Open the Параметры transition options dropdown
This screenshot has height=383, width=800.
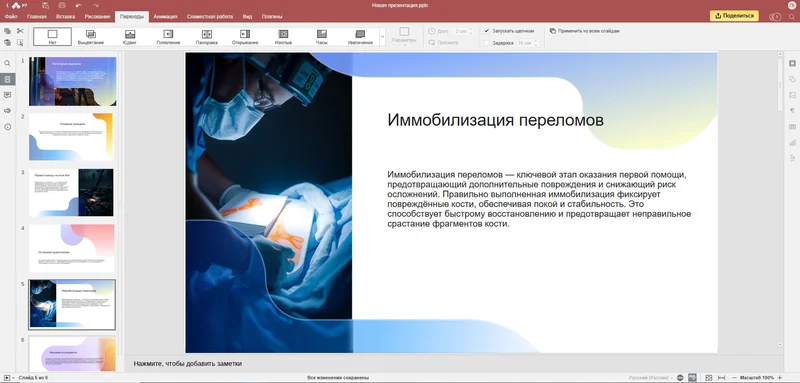[404, 37]
